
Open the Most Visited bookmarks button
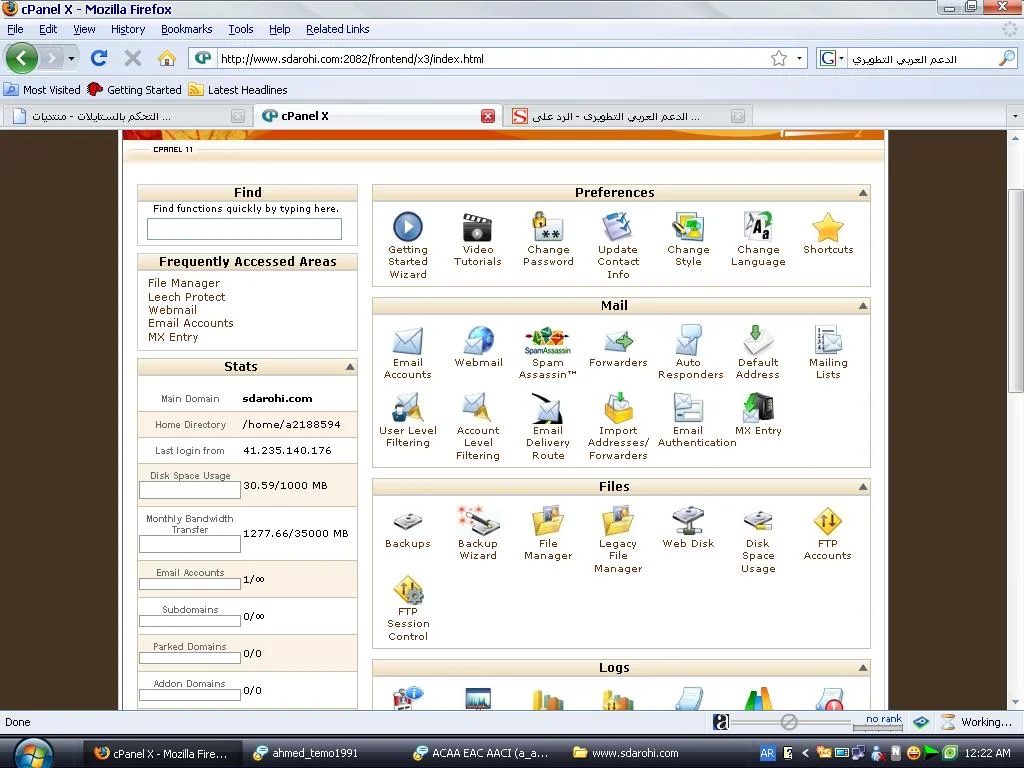pyautogui.click(x=42, y=89)
